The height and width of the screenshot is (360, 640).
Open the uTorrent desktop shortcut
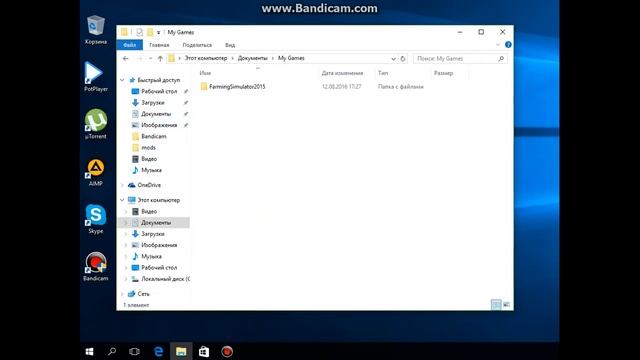click(96, 124)
